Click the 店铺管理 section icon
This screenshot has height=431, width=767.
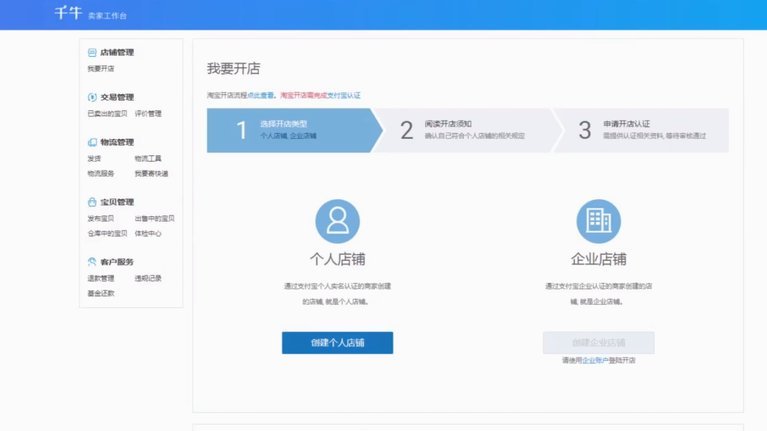click(x=92, y=52)
